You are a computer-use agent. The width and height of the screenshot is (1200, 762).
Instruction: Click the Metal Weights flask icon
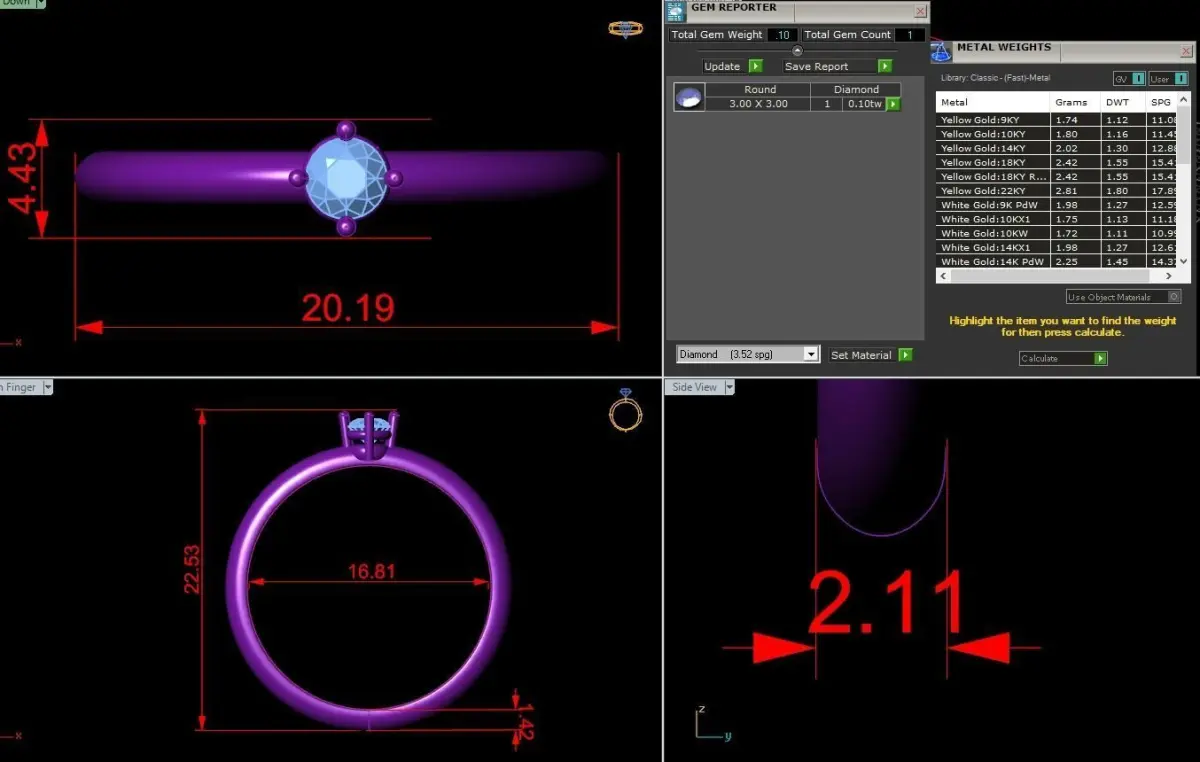tap(940, 52)
